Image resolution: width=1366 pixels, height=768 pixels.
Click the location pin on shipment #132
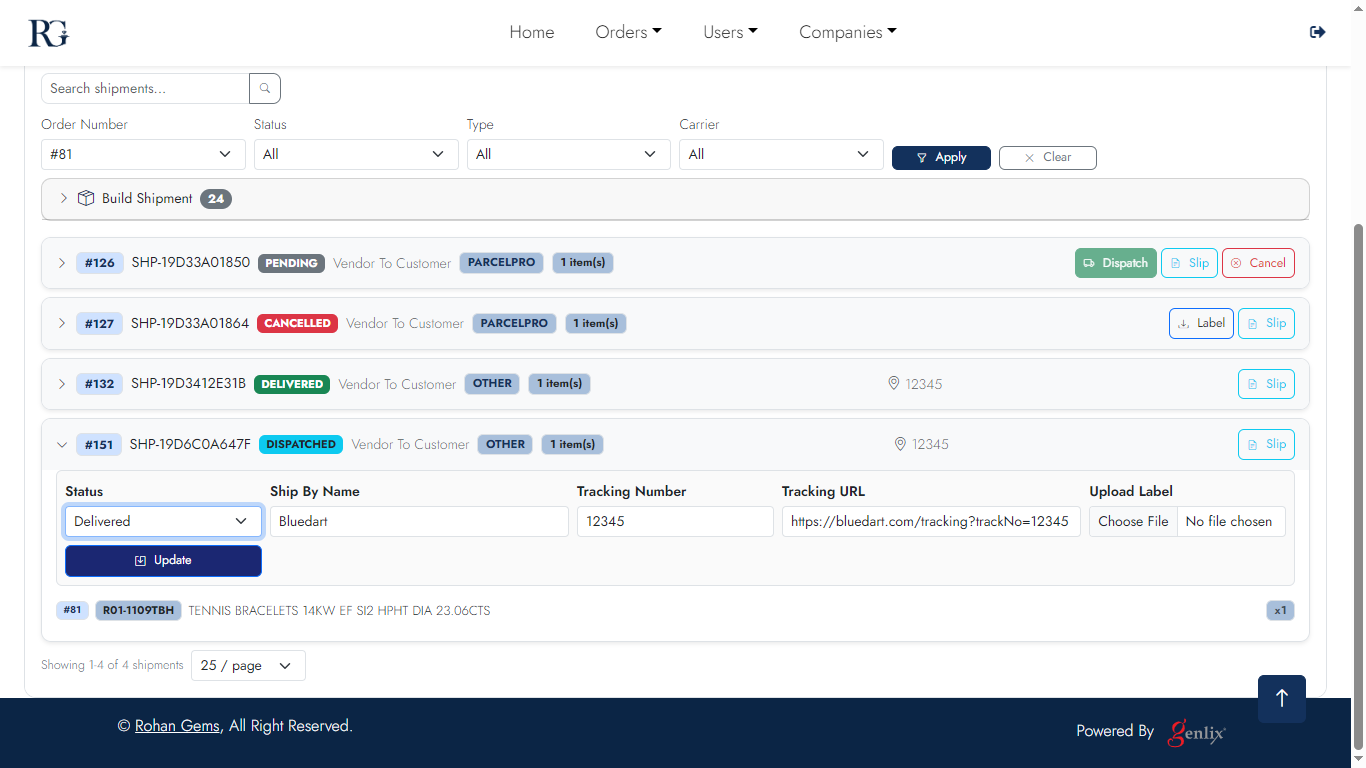pyautogui.click(x=894, y=384)
